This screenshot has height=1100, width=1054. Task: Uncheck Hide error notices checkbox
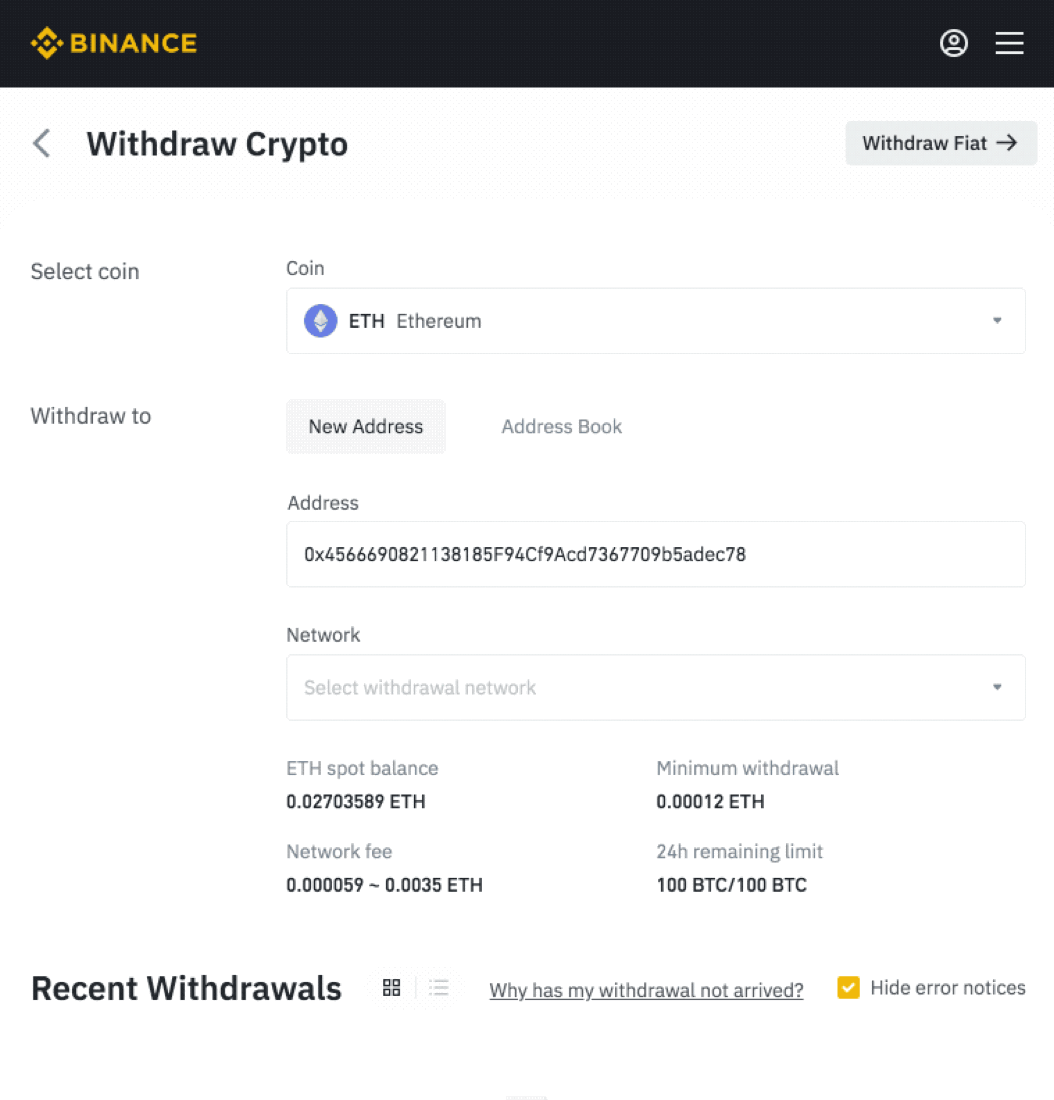(x=848, y=988)
